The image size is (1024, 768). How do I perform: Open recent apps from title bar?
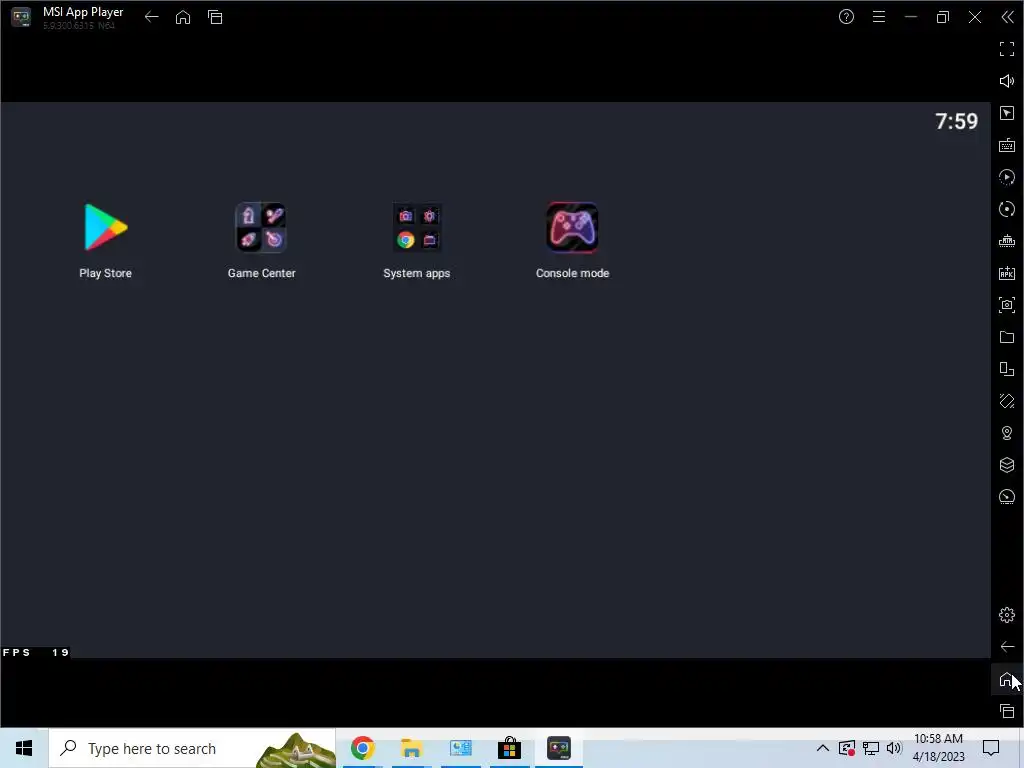point(215,17)
